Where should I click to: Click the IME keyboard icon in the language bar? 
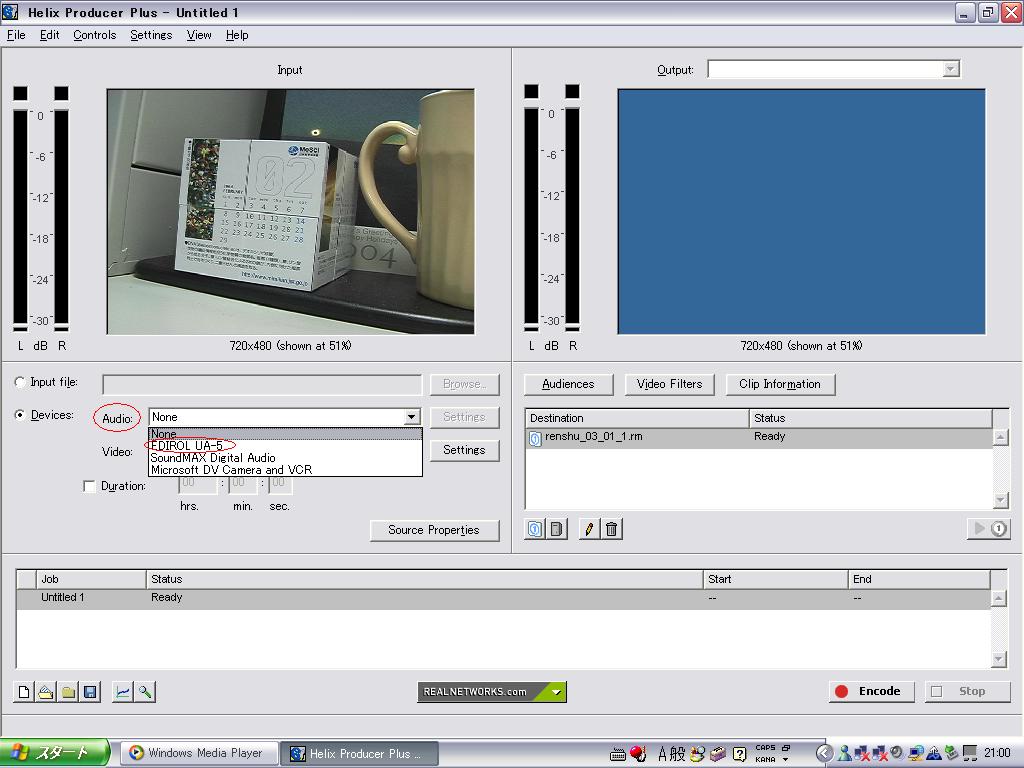coord(618,754)
